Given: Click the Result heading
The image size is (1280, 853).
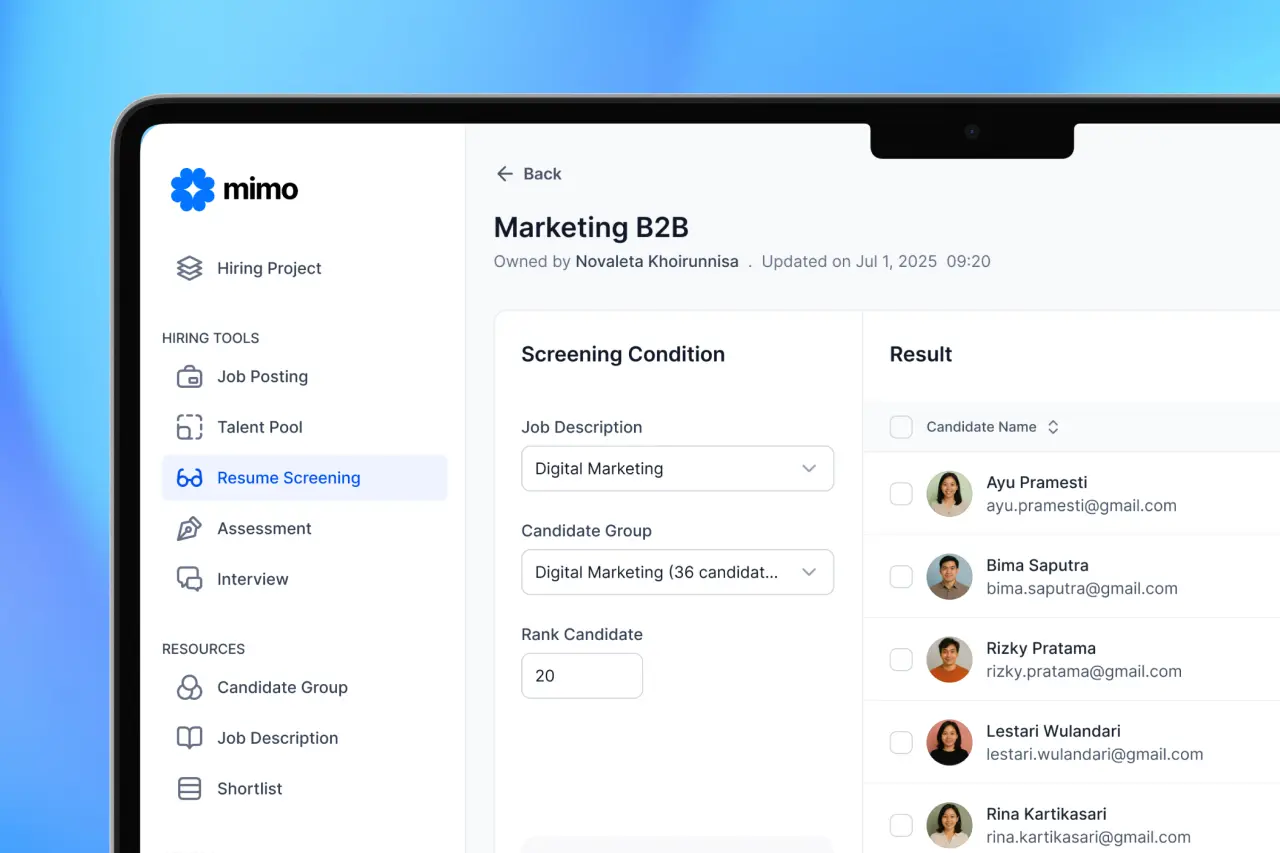Looking at the screenshot, I should (921, 355).
